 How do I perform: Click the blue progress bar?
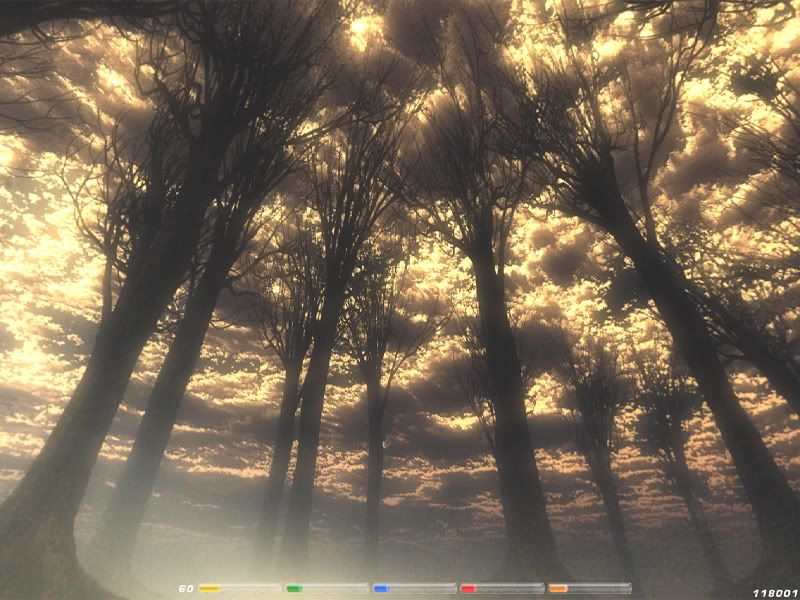[415, 588]
